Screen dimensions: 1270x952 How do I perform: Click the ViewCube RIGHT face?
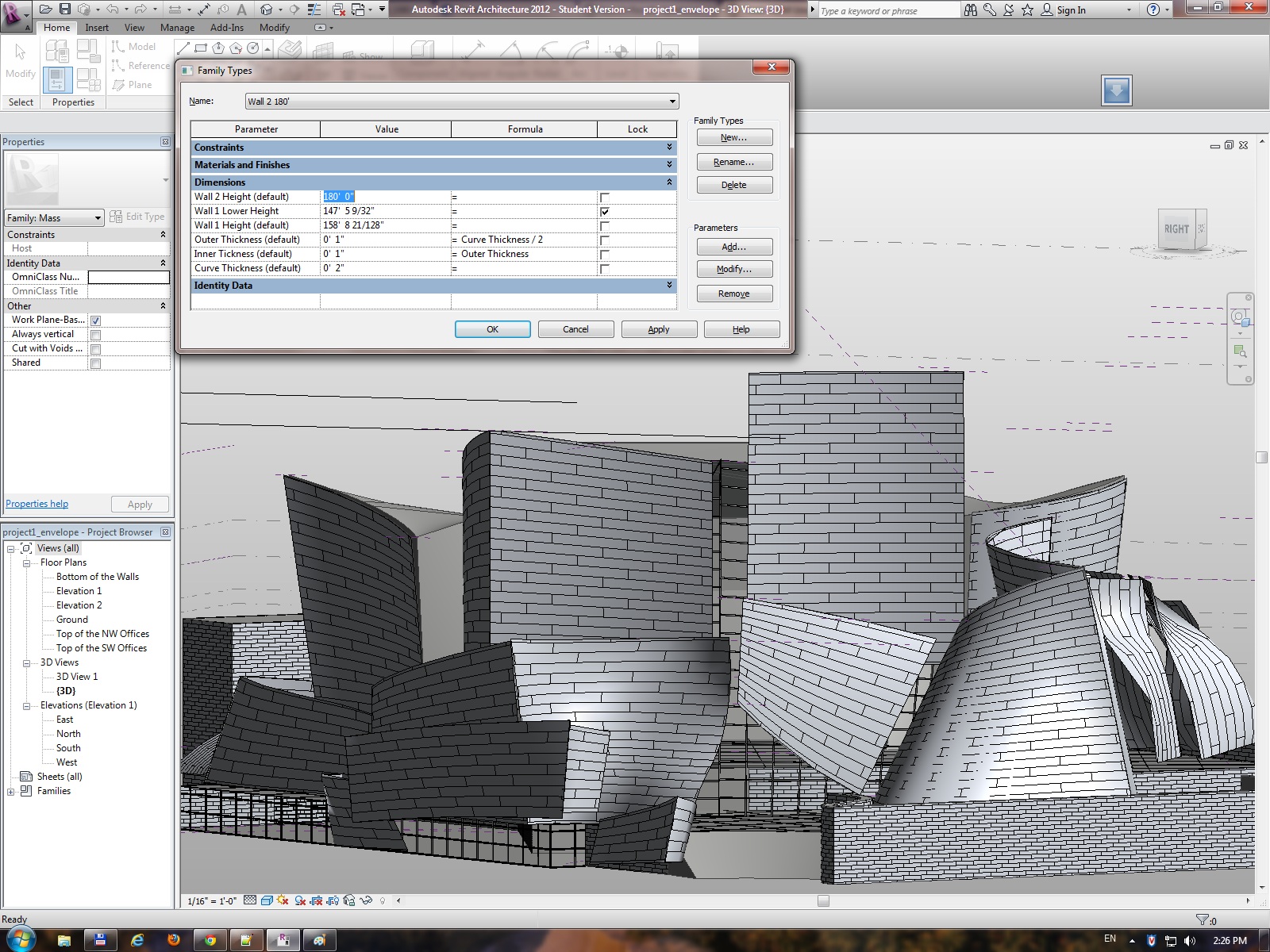(x=1176, y=229)
